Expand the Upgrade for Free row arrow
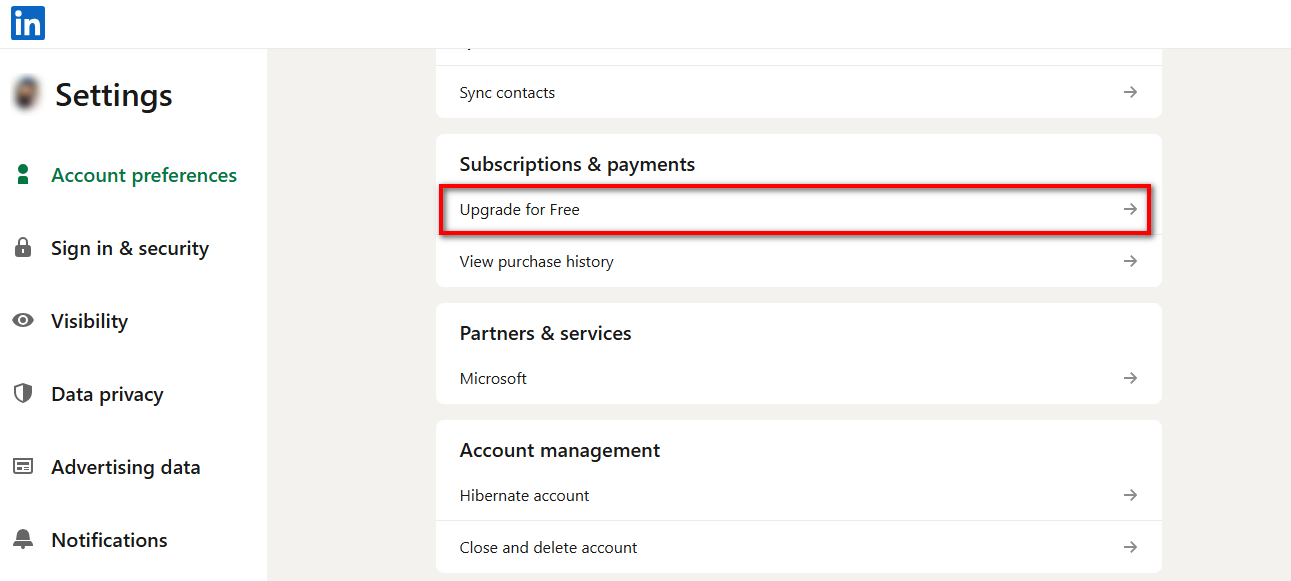Viewport: 1291px width, 581px height. 1129,209
